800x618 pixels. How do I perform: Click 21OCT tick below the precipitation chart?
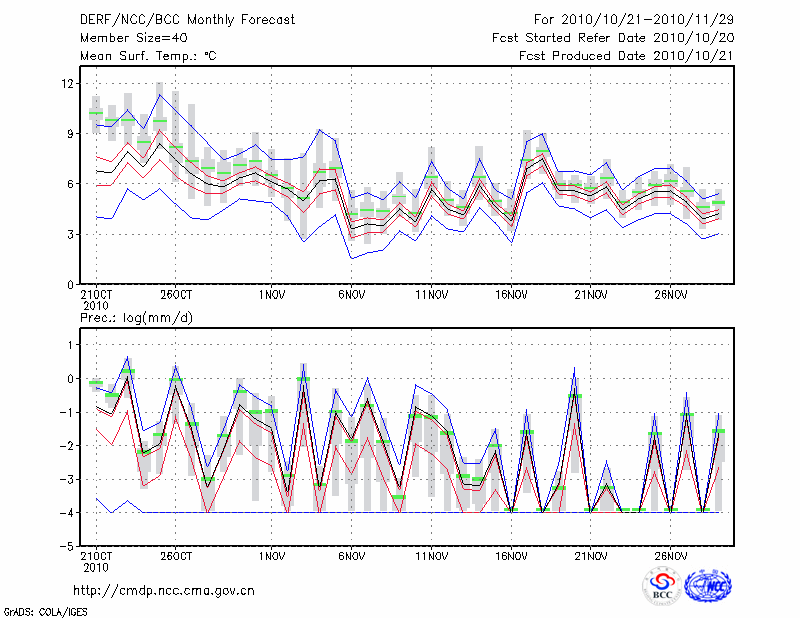point(95,556)
